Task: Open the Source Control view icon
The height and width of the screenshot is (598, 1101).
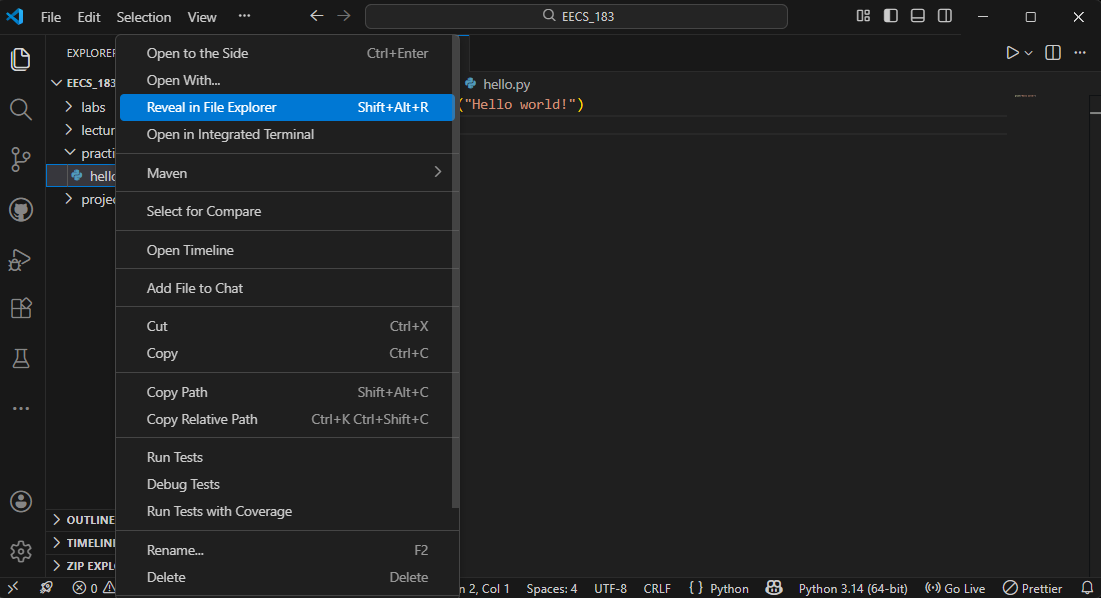Action: (x=21, y=159)
